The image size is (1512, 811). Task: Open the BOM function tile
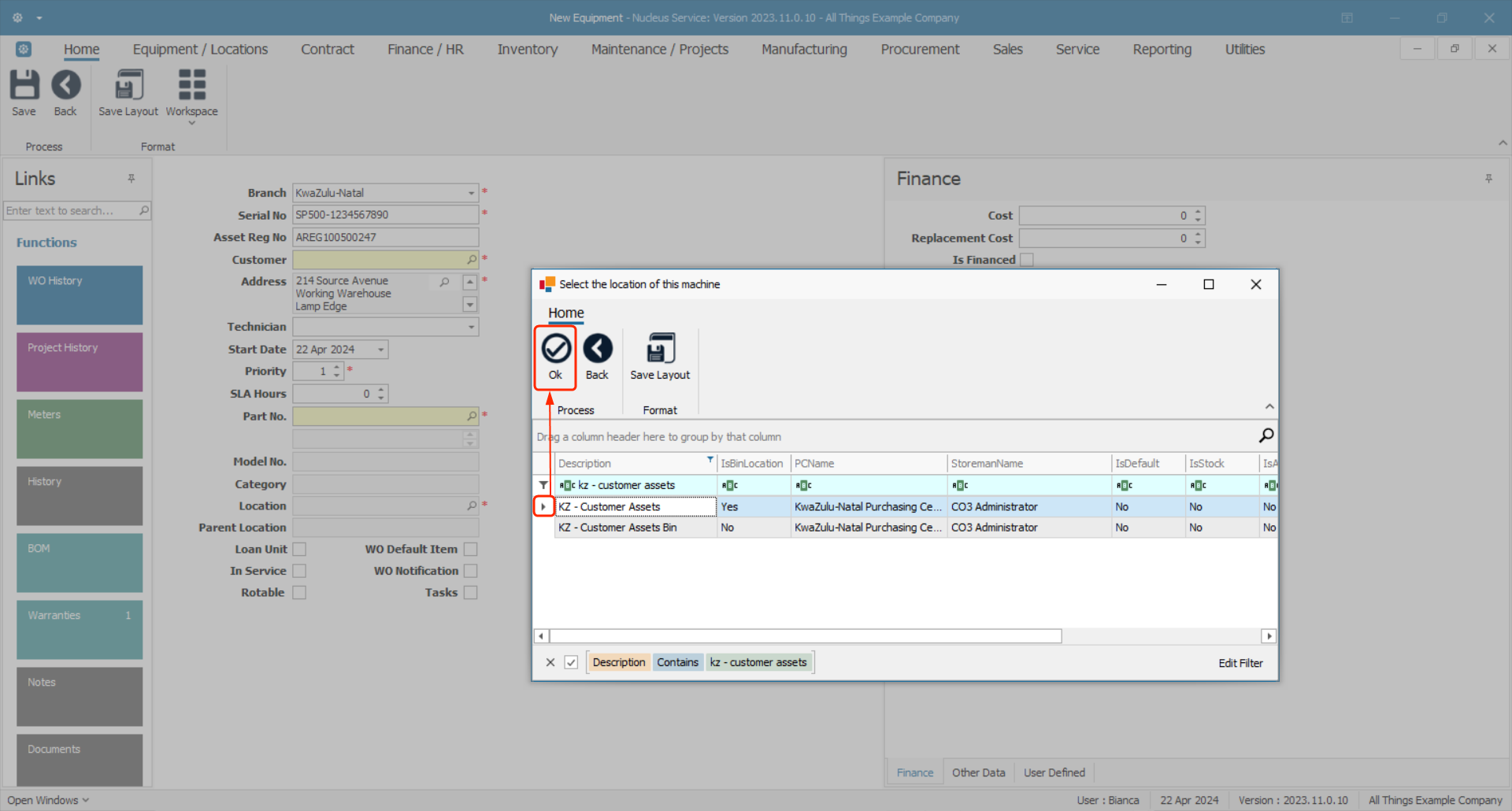pos(80,563)
